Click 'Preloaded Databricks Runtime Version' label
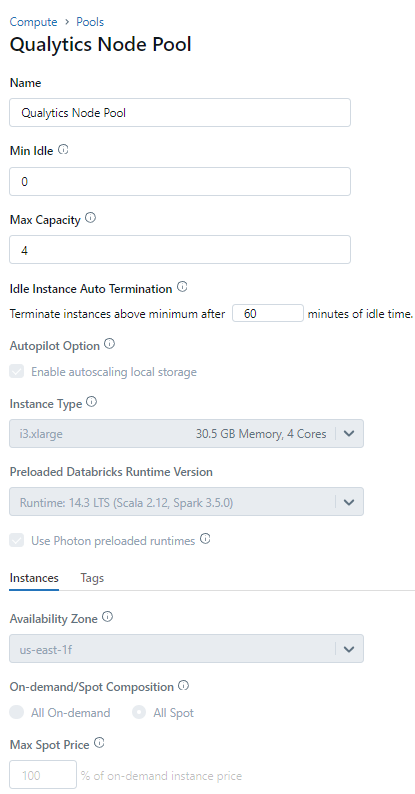 [x=111, y=471]
